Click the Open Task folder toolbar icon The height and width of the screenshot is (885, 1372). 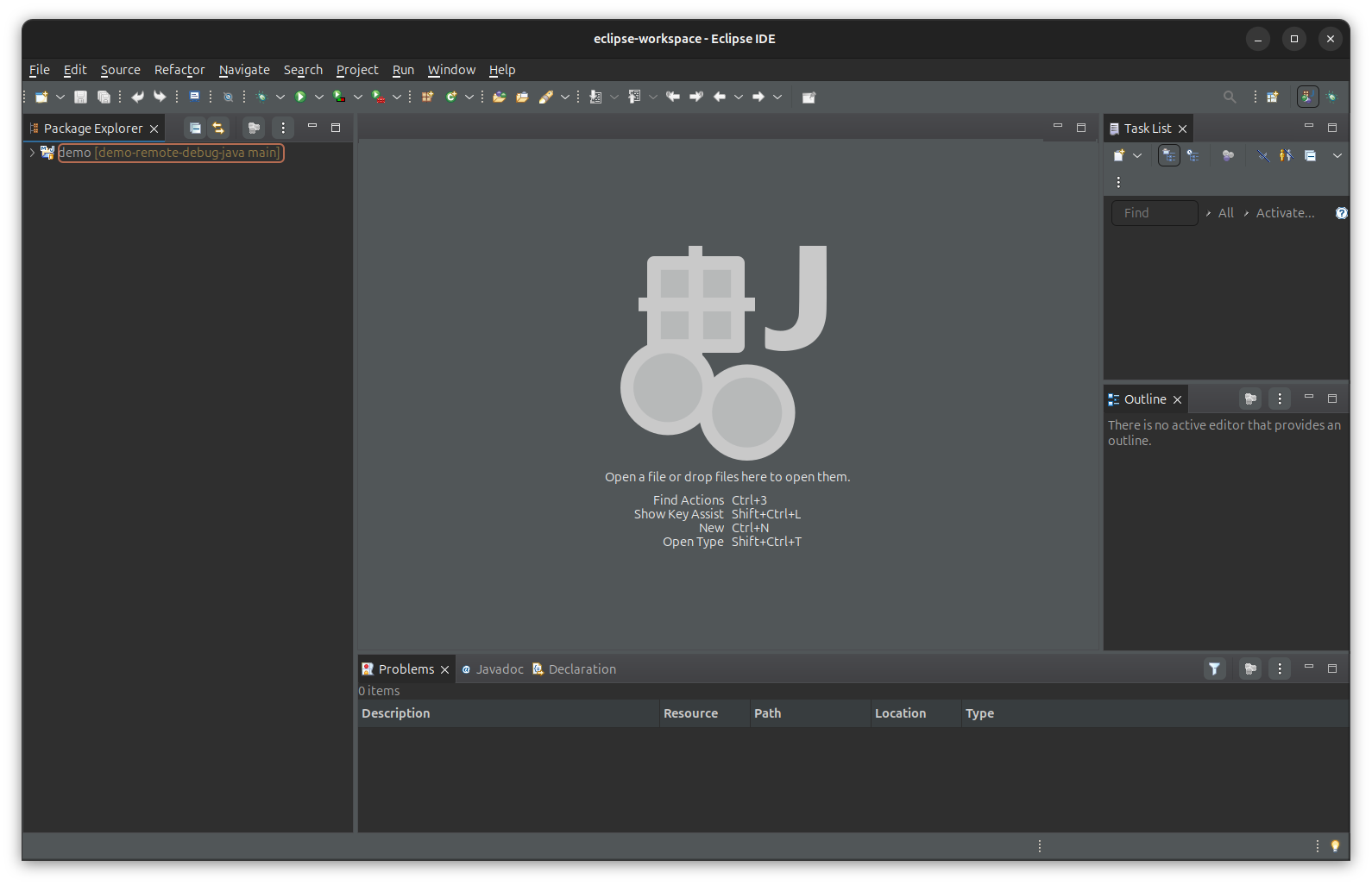(x=522, y=97)
